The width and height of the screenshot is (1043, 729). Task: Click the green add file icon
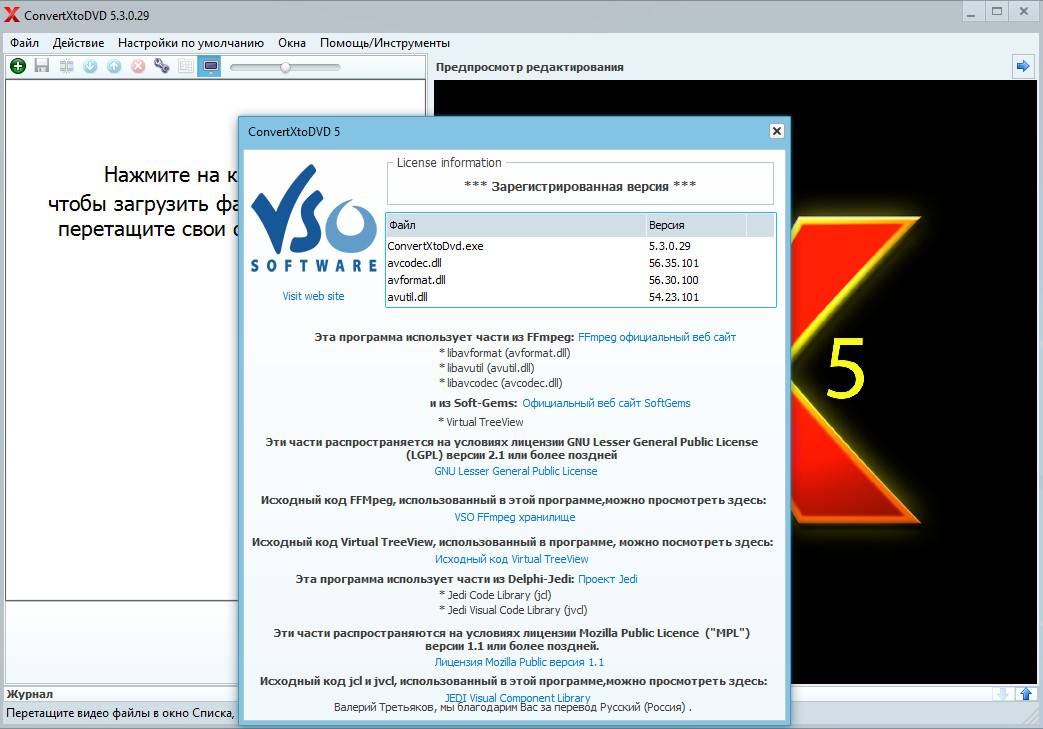click(18, 66)
